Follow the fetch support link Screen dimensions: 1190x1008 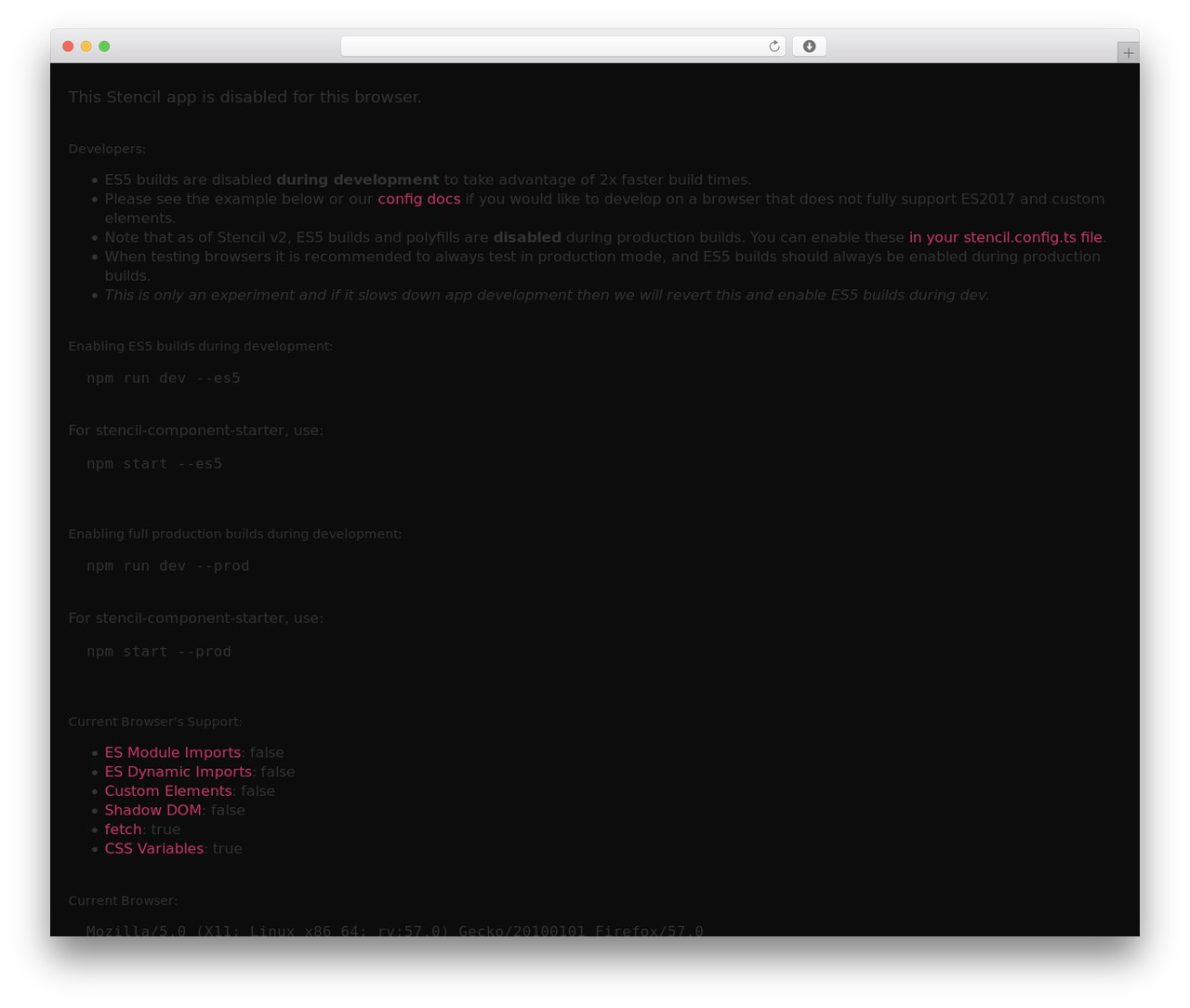click(124, 829)
